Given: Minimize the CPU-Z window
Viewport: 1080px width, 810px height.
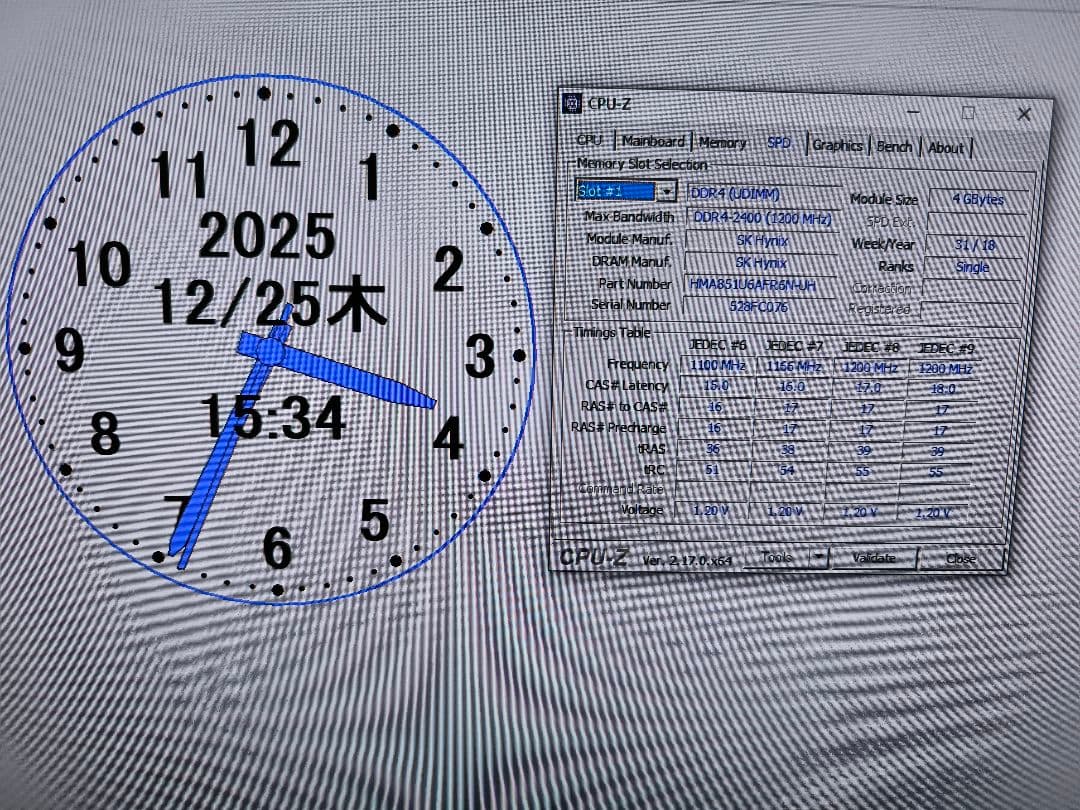Looking at the screenshot, I should (912, 112).
